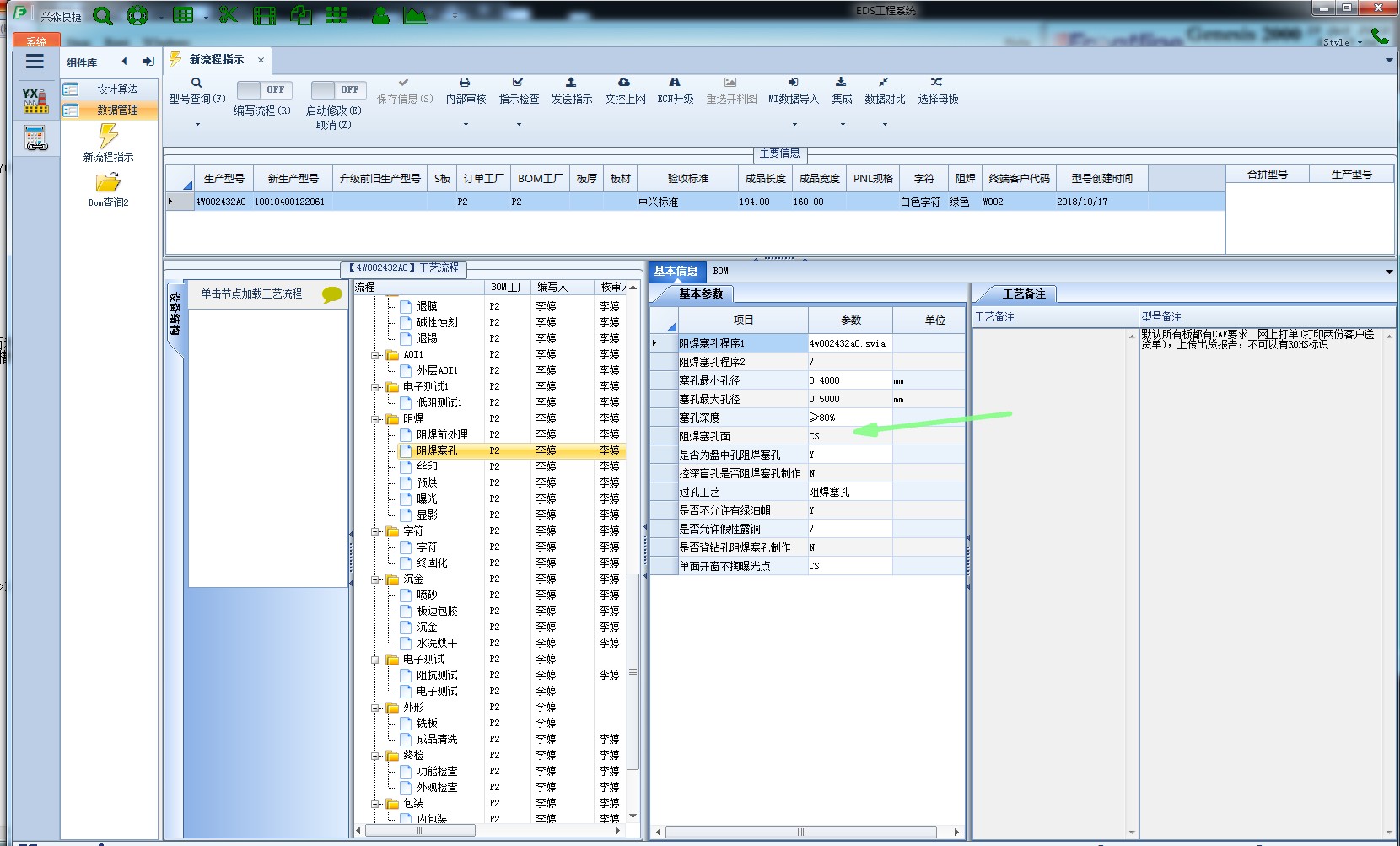Select the 板边包胶 process node
The height and width of the screenshot is (846, 1400).
click(x=437, y=611)
